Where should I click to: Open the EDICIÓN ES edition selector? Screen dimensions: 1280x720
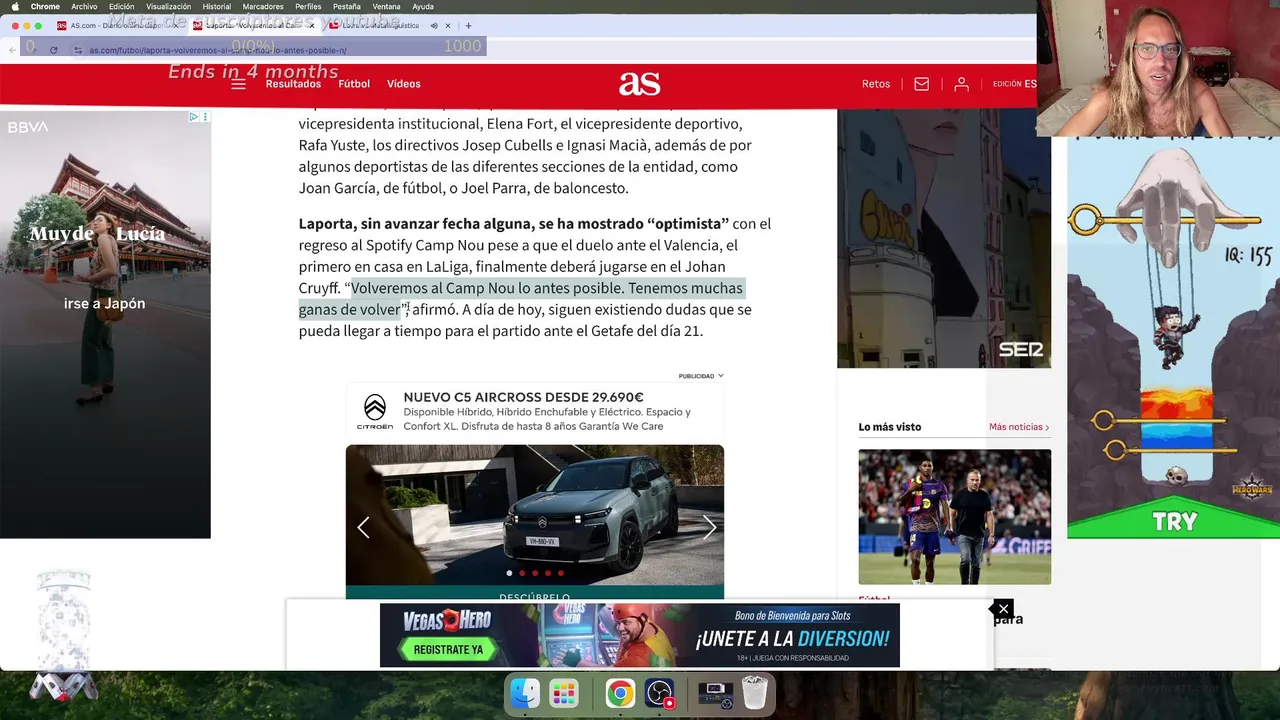click(1014, 84)
